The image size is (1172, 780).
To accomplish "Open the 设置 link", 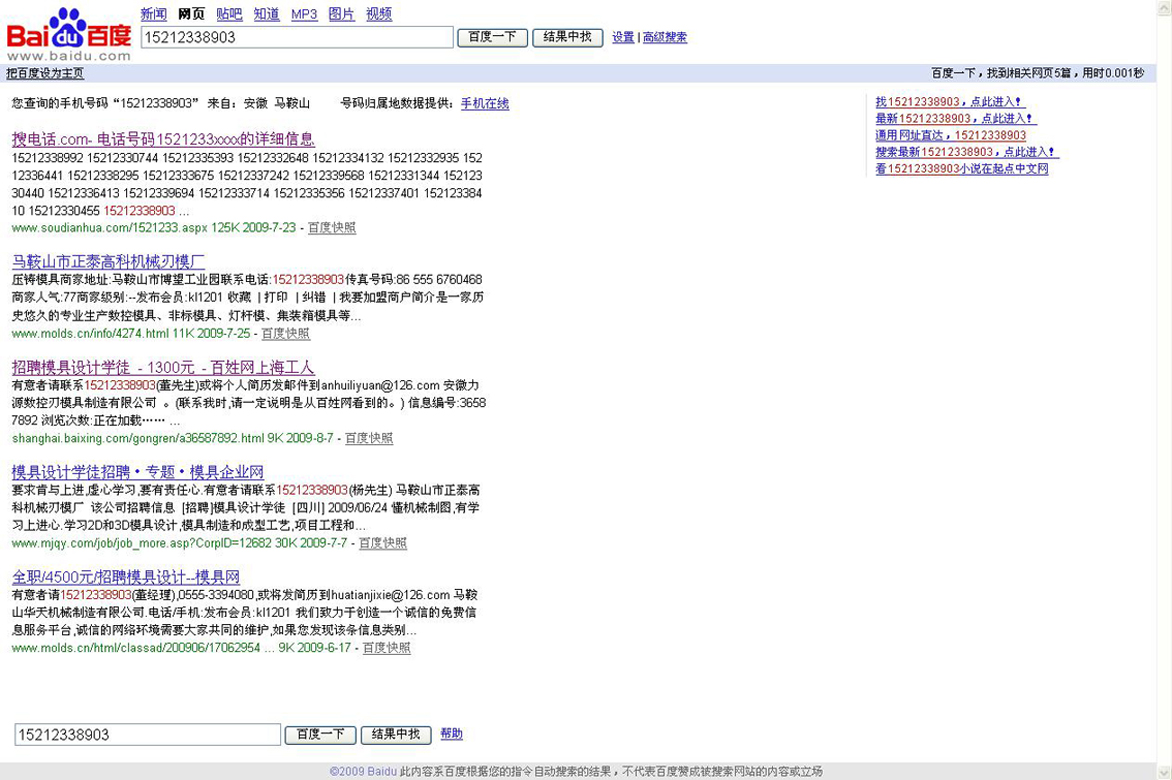I will pos(623,37).
